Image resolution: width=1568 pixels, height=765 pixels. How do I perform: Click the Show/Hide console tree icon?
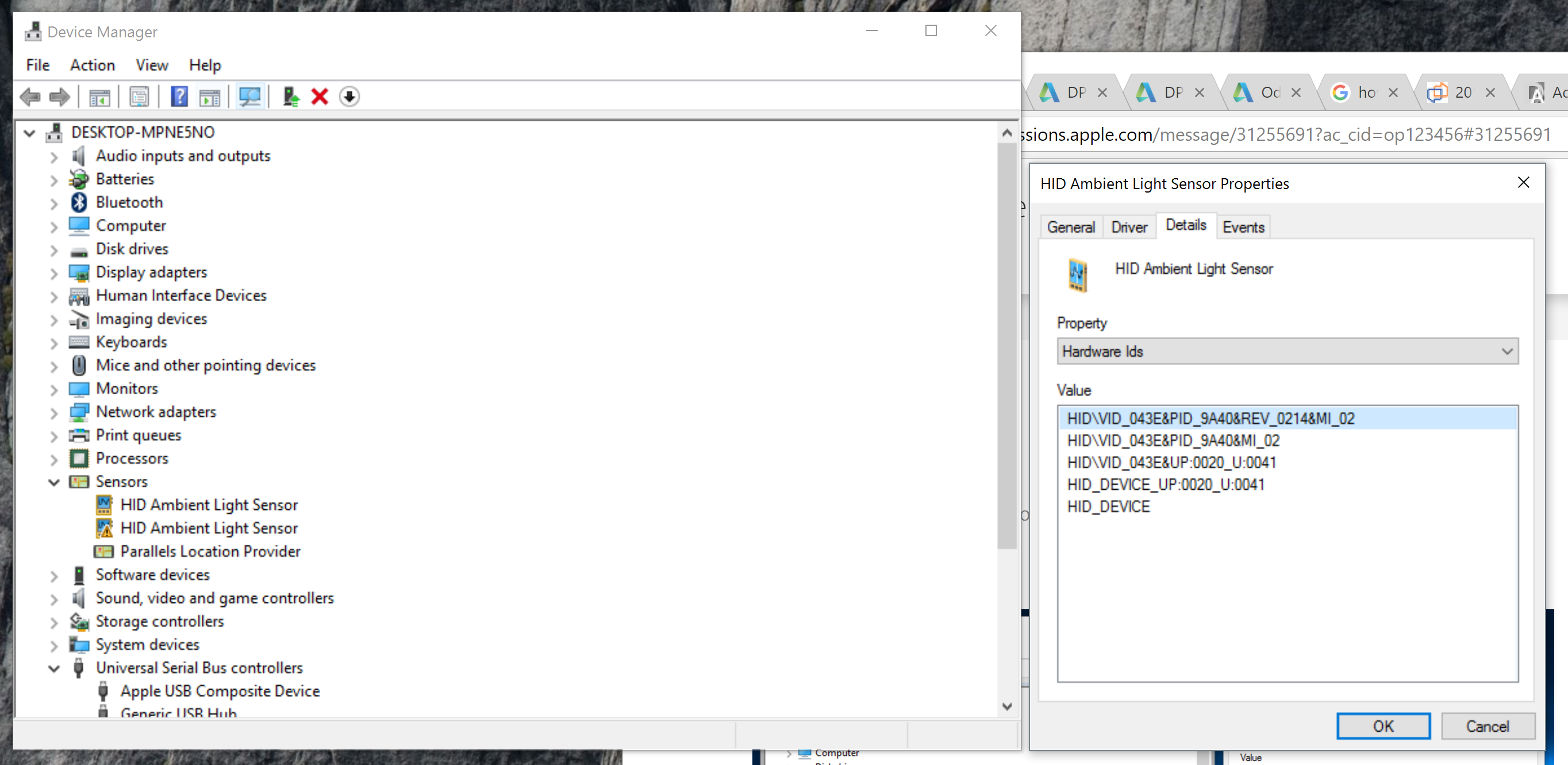click(x=99, y=97)
